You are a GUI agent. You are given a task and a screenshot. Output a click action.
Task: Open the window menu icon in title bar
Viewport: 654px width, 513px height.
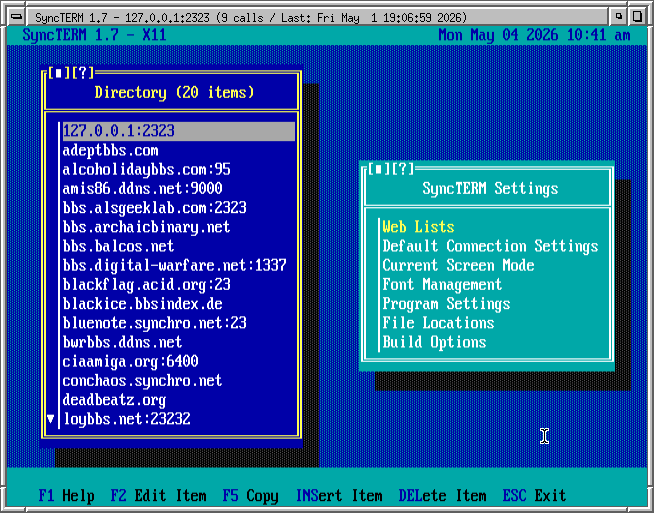[x=17, y=17]
